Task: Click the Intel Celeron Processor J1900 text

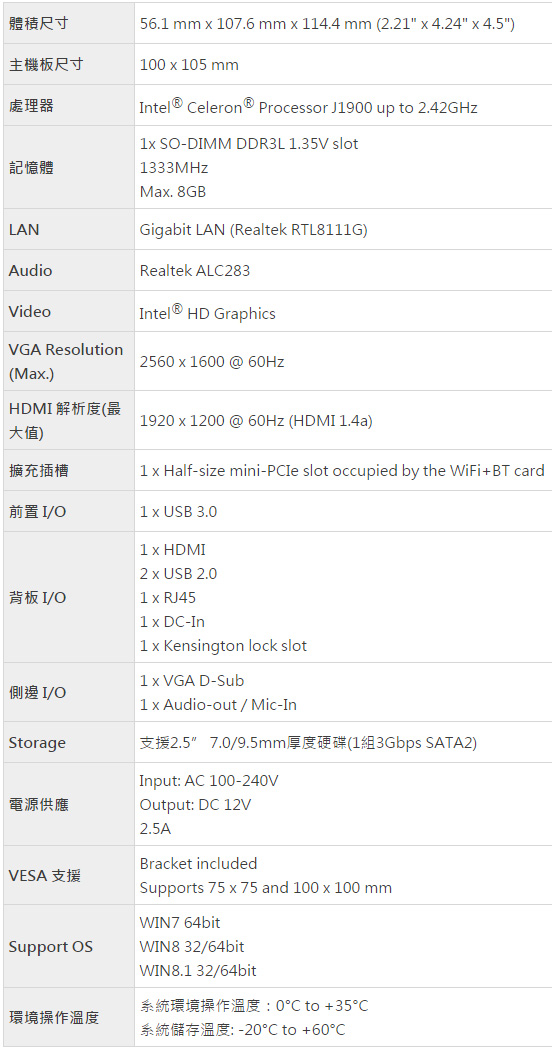Action: click(308, 106)
